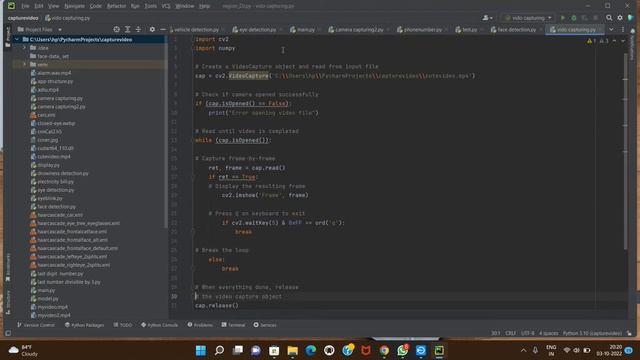This screenshot has height=360, width=640.
Task: Launch Microsoft Edge from taskbar
Action: (311, 351)
